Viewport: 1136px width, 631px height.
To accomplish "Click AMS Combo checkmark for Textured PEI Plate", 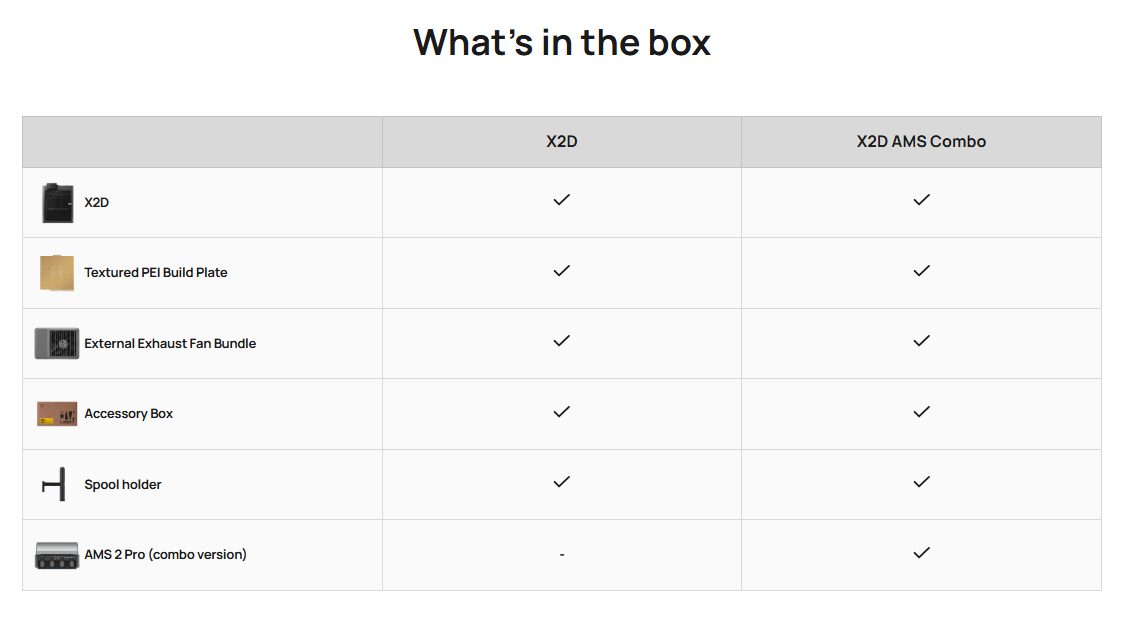I will [921, 271].
